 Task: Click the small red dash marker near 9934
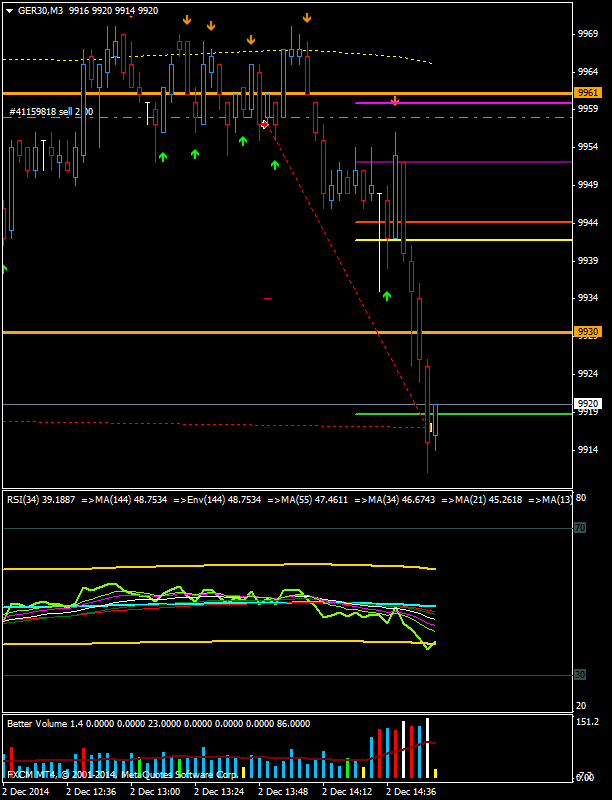click(x=267, y=298)
